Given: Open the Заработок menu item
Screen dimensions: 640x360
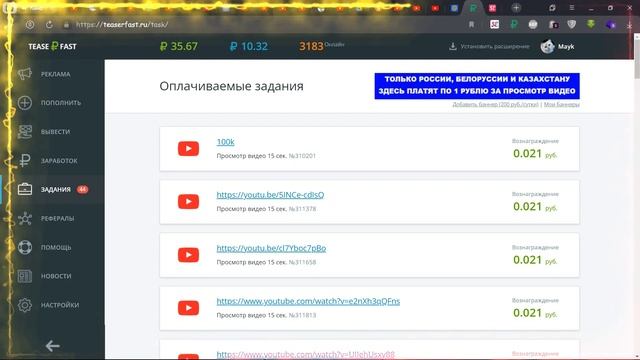Looking at the screenshot, I should [59, 161].
